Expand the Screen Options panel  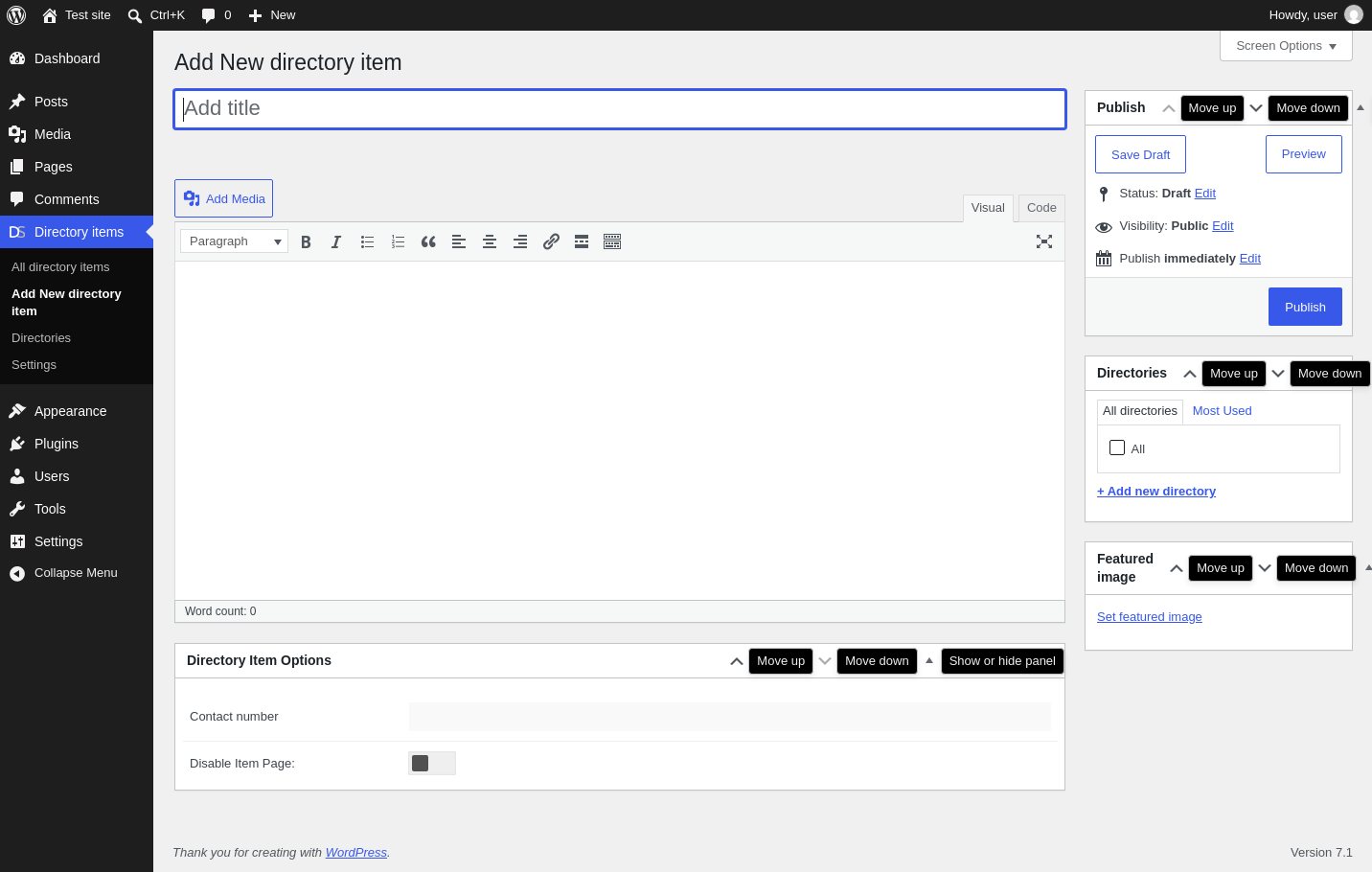tap(1286, 46)
